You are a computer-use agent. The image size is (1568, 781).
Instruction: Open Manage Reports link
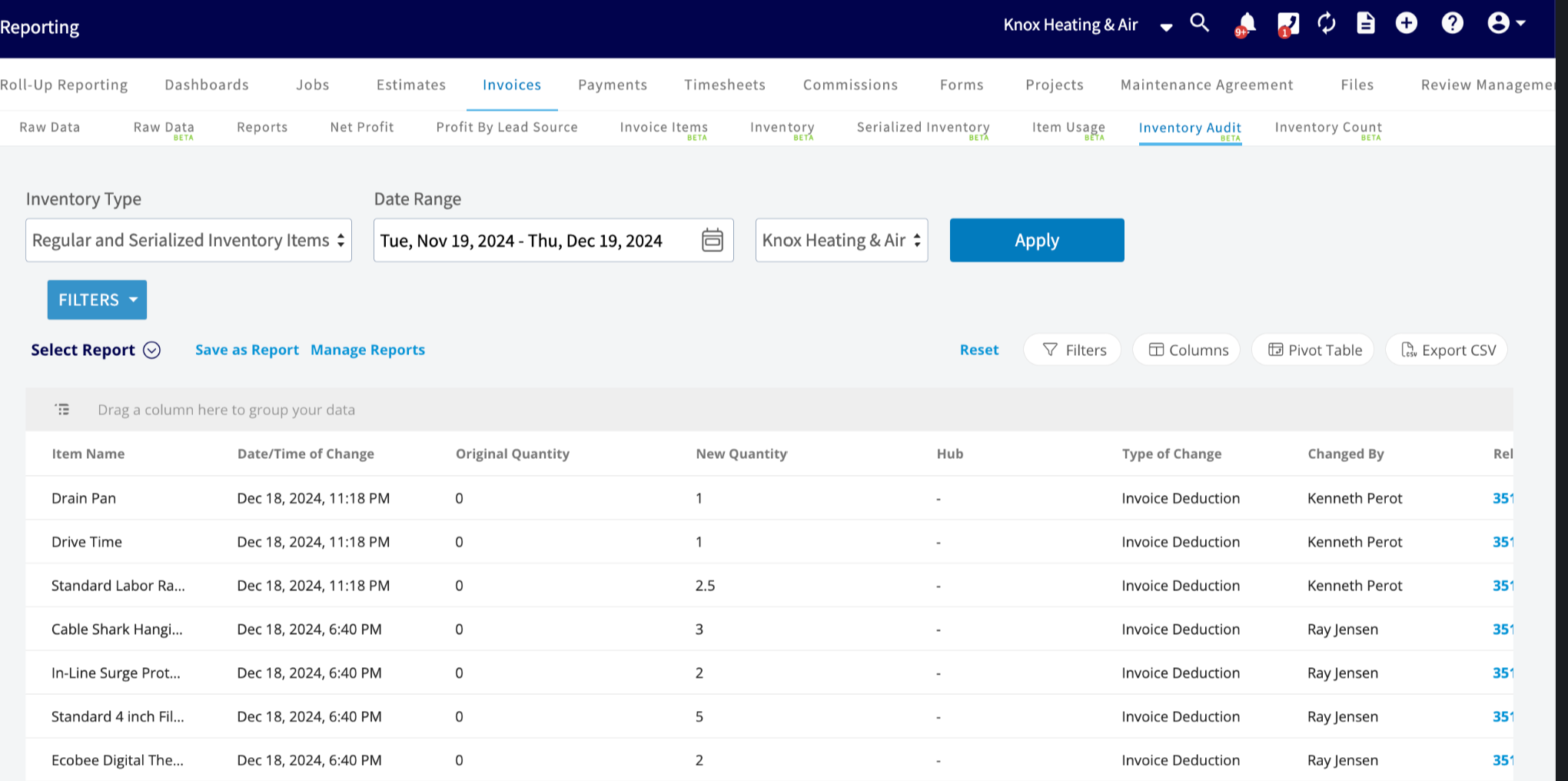coord(367,350)
